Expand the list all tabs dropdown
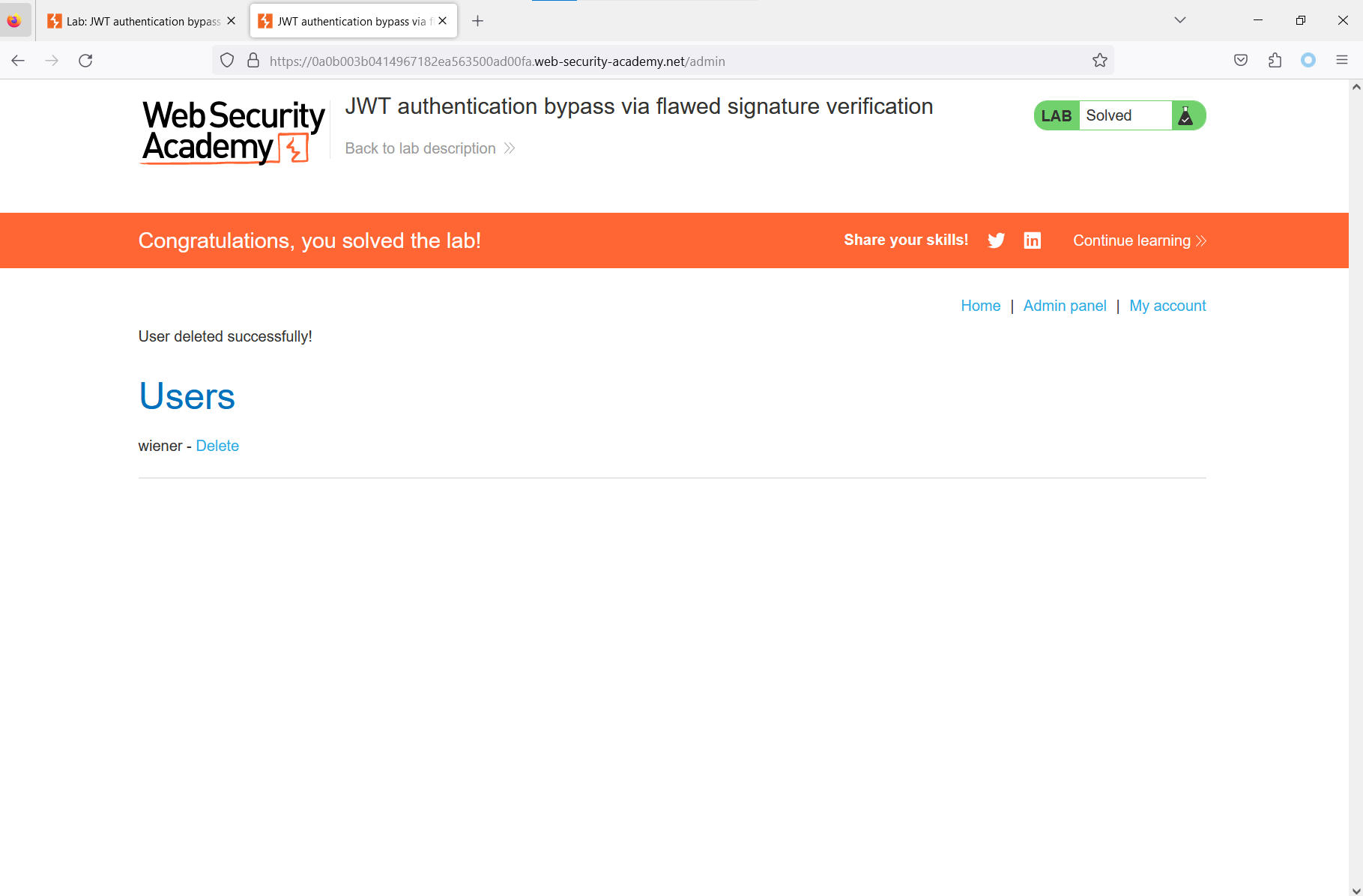Image resolution: width=1363 pixels, height=896 pixels. pyautogui.click(x=1180, y=20)
